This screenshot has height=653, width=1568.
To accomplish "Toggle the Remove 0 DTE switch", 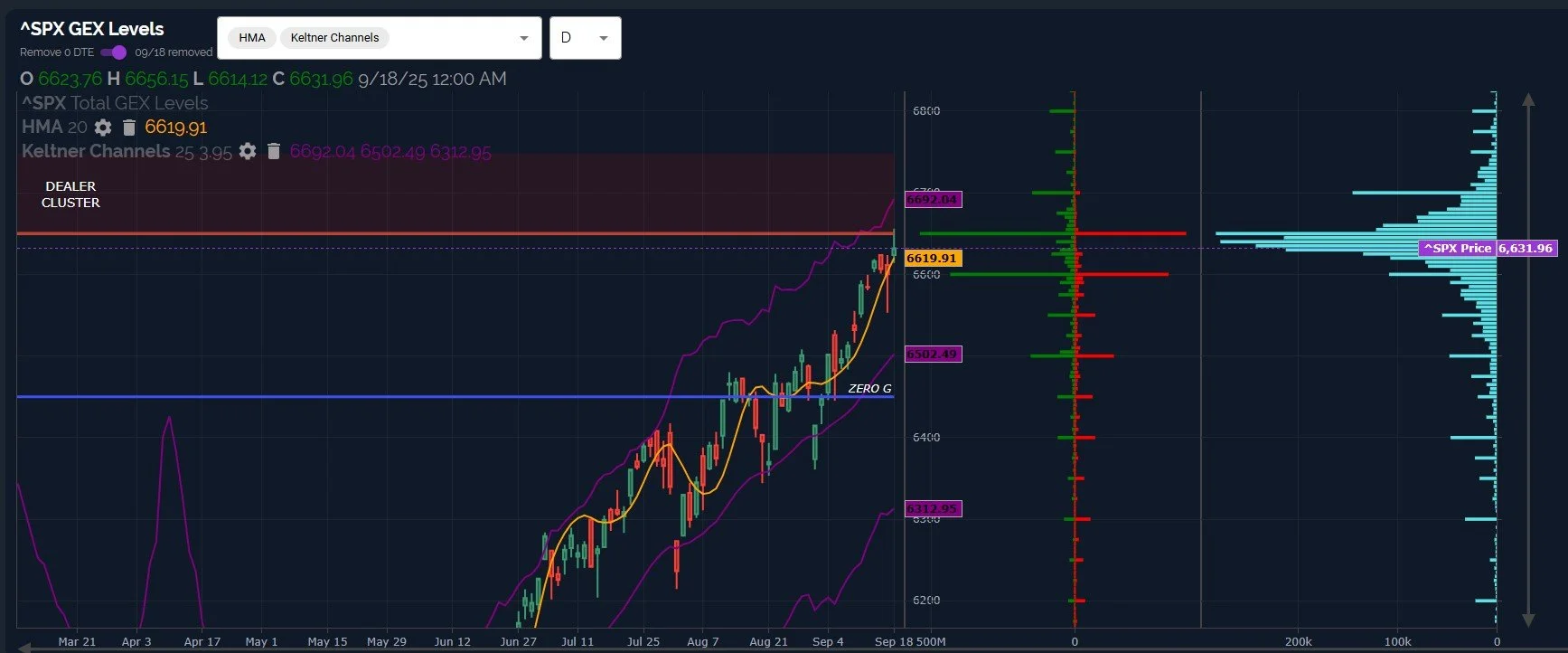I will [113, 52].
